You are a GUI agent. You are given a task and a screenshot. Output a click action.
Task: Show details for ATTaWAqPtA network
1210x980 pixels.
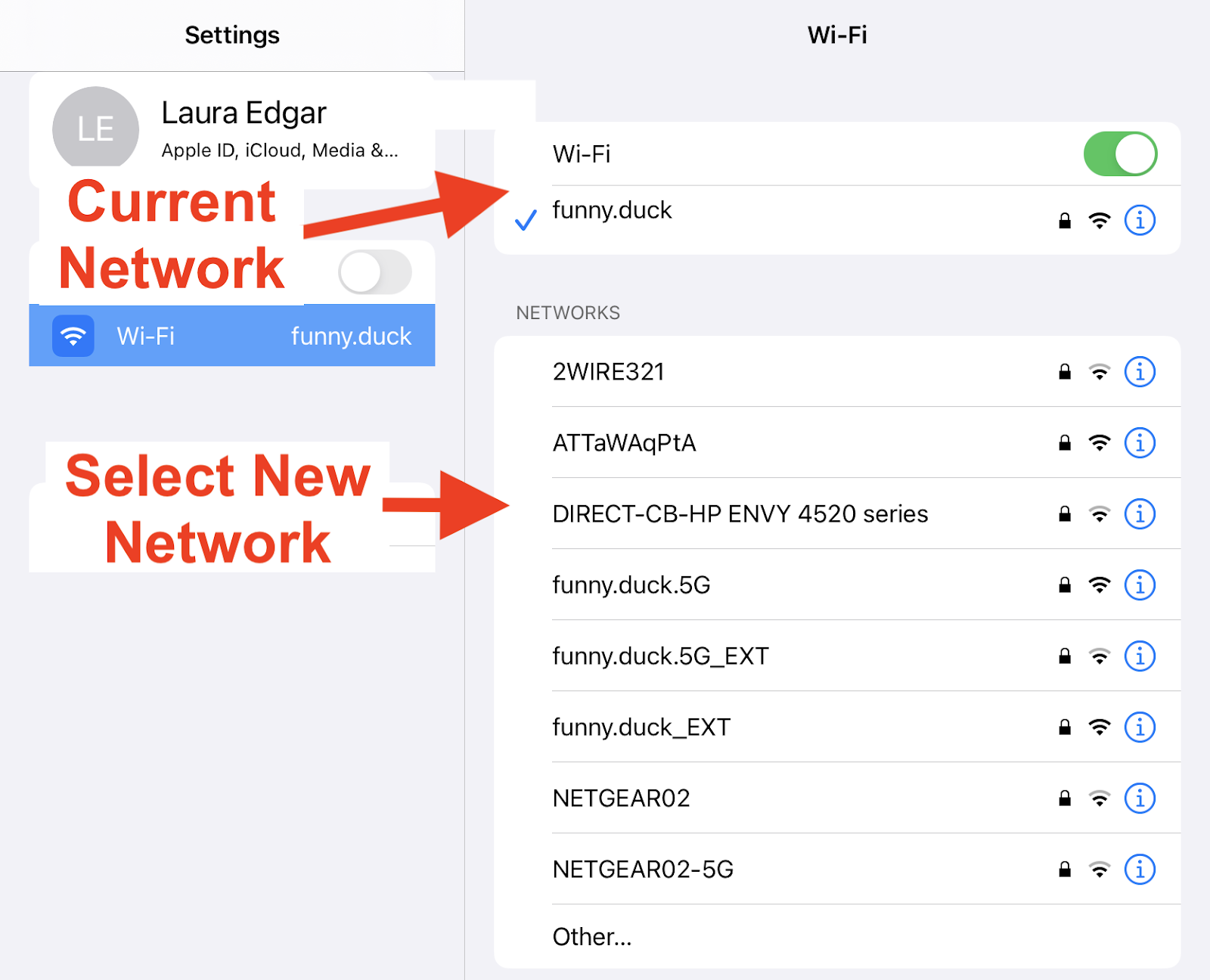[1140, 443]
